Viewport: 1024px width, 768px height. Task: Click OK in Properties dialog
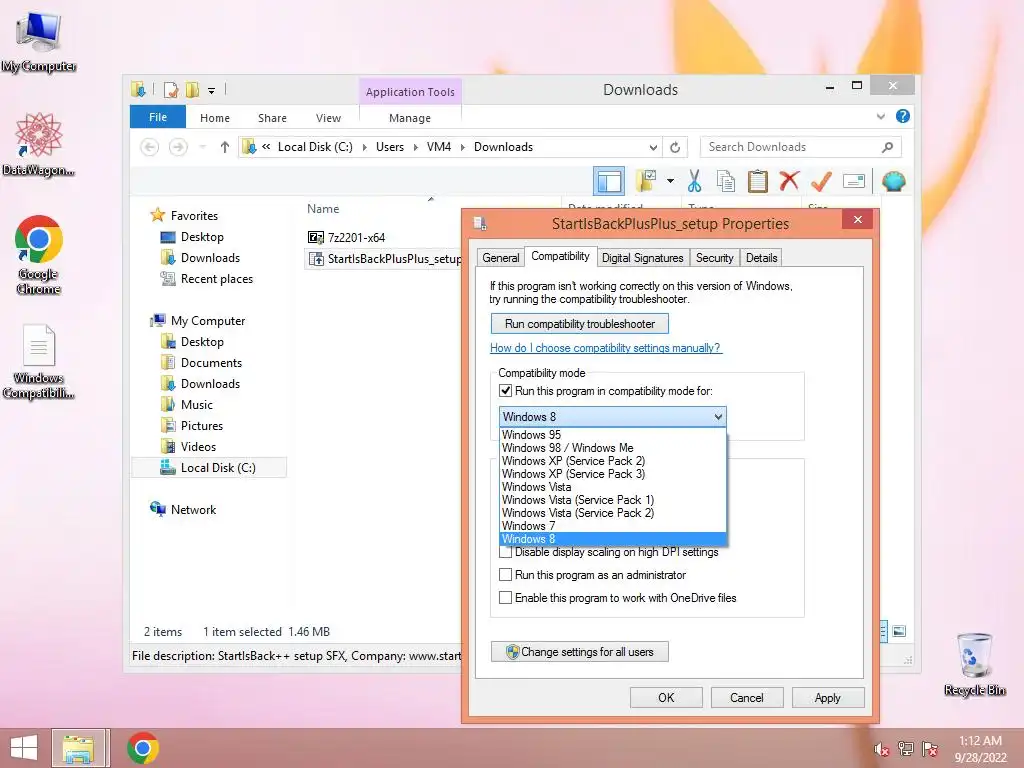(666, 697)
